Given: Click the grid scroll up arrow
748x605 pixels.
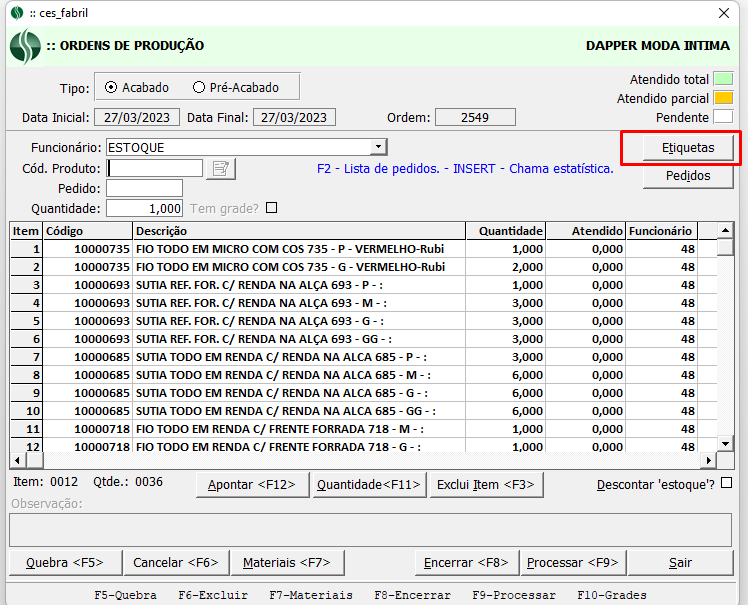Looking at the screenshot, I should pos(725,231).
